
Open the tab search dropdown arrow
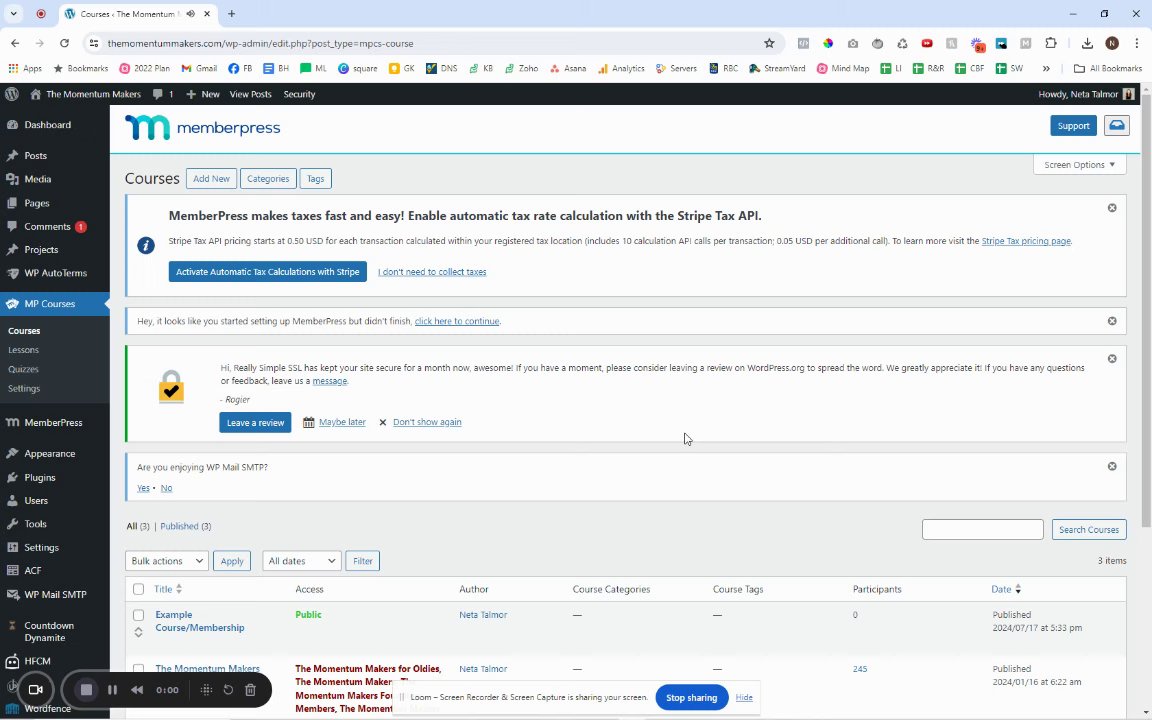point(13,13)
